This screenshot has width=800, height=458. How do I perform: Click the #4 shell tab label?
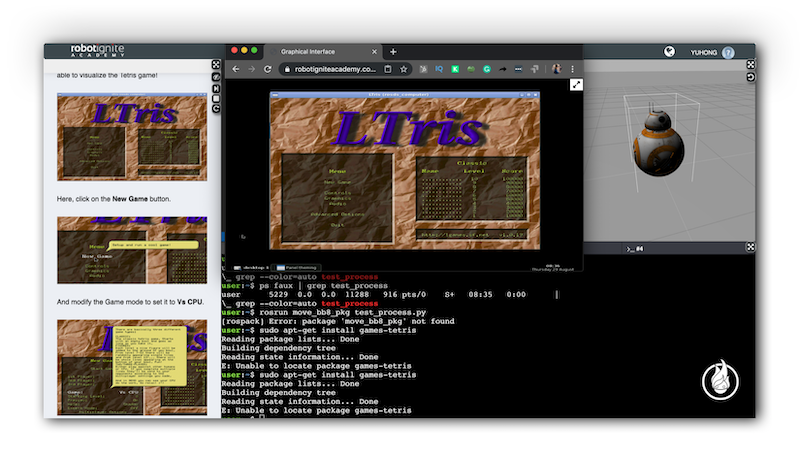[635, 249]
